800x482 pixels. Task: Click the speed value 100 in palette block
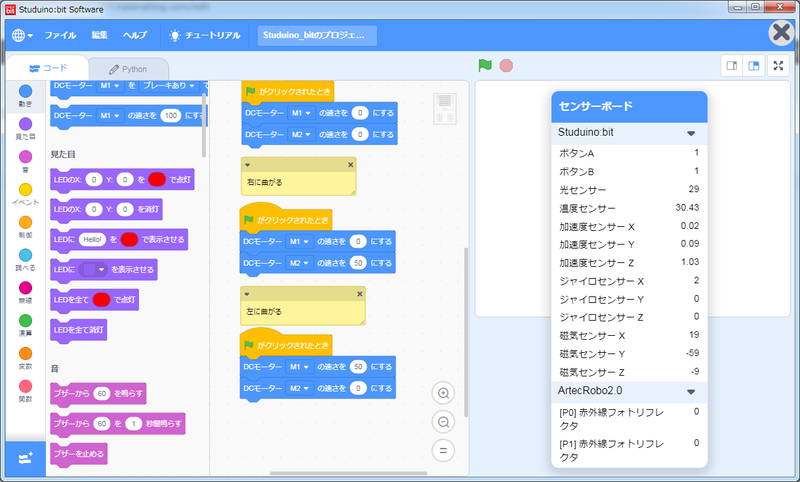(x=170, y=116)
